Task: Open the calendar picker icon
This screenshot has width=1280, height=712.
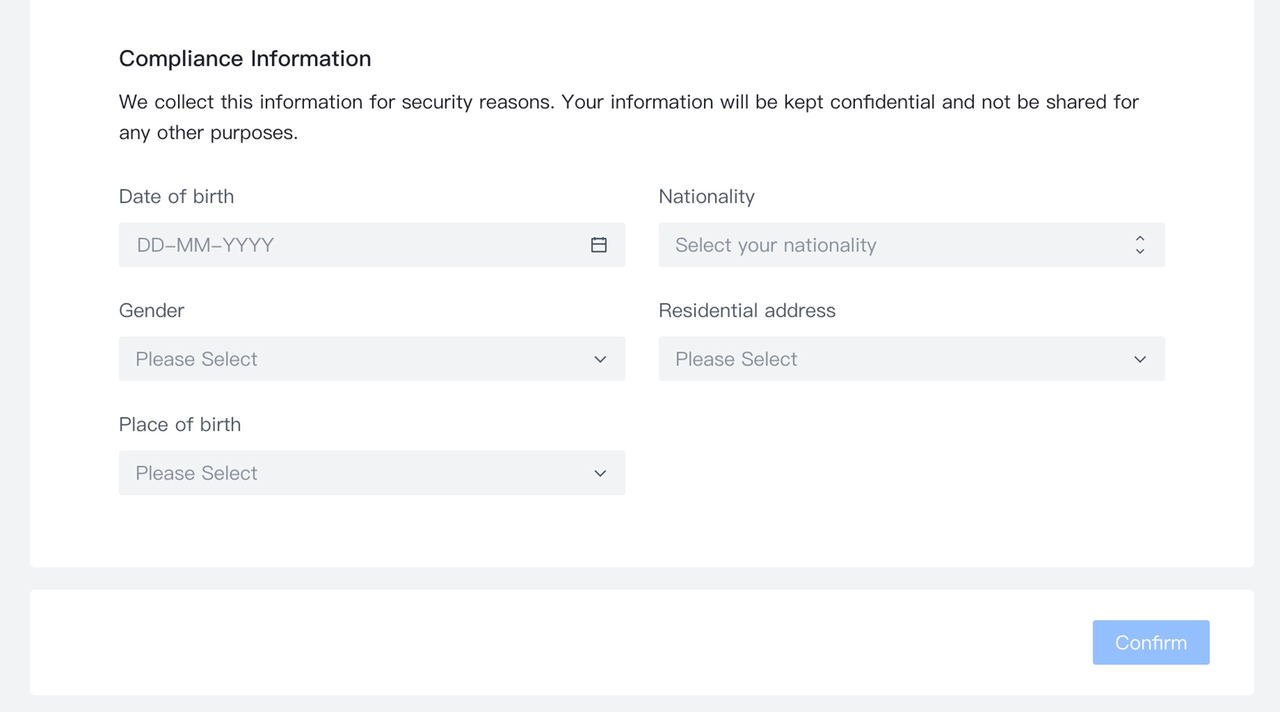Action: click(599, 245)
